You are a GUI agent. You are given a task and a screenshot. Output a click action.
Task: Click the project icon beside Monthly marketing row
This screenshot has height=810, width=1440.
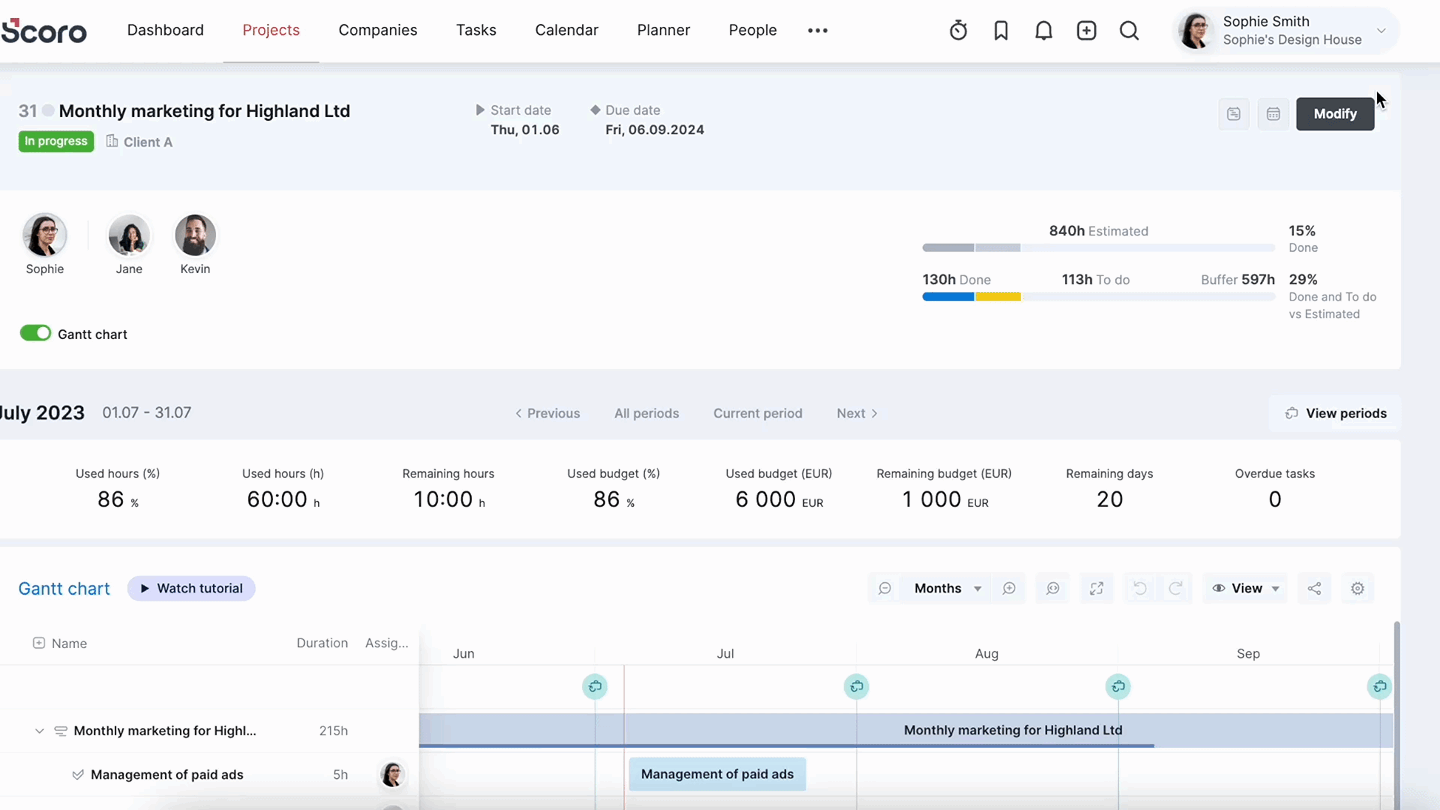click(60, 731)
